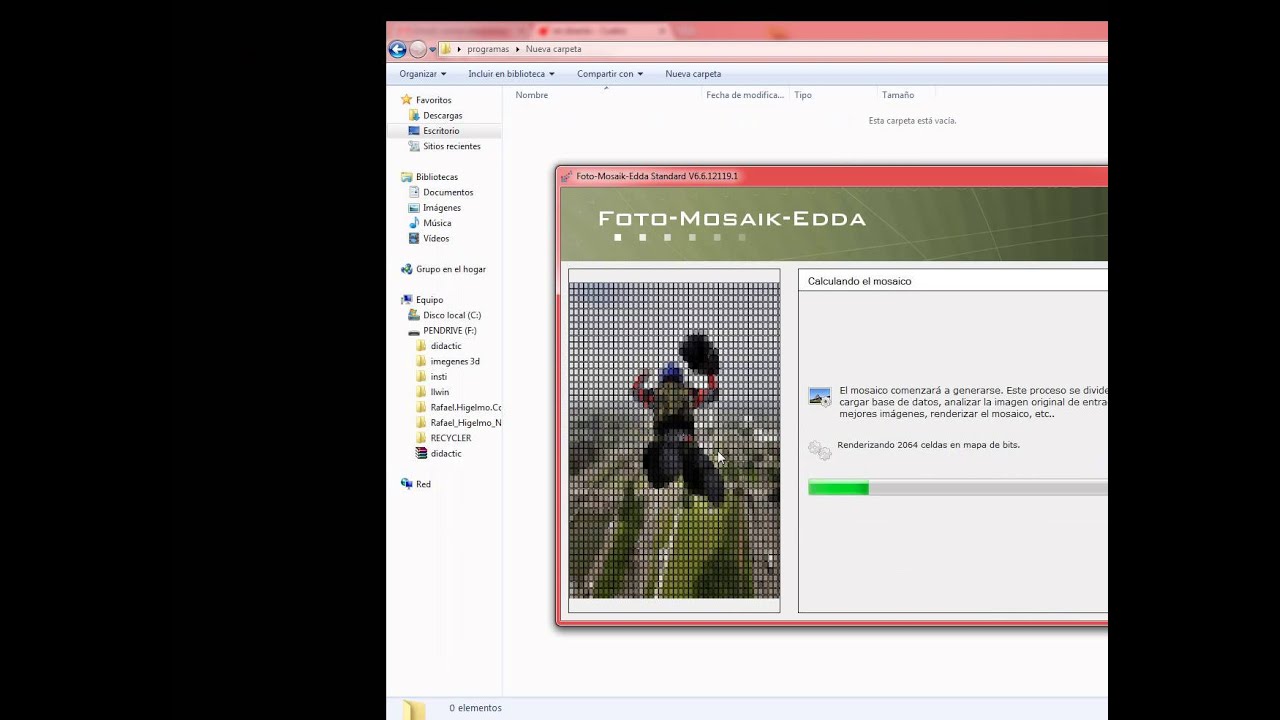The width and height of the screenshot is (1280, 720).
Task: Open the recent locations dropdown arrow
Action: click(x=432, y=49)
